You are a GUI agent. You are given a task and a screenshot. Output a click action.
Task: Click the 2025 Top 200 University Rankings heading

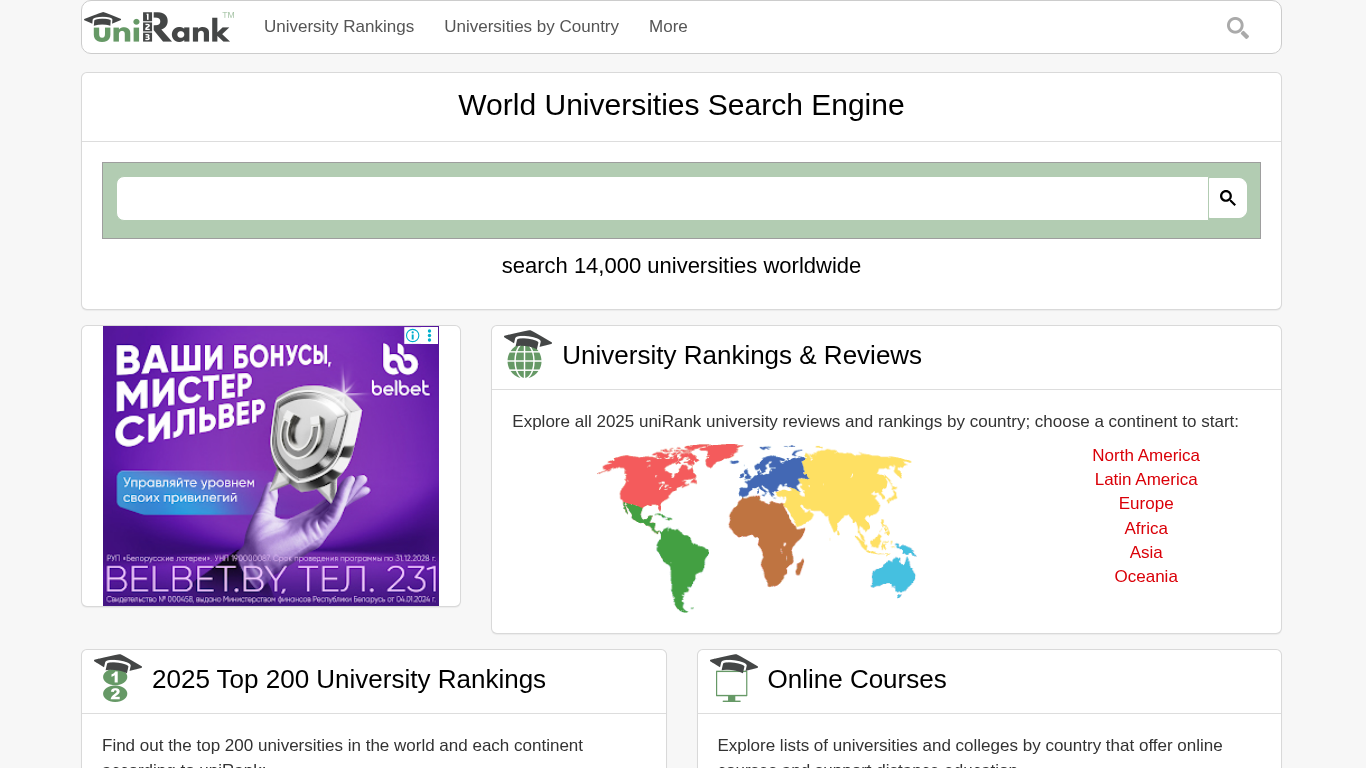(x=349, y=679)
